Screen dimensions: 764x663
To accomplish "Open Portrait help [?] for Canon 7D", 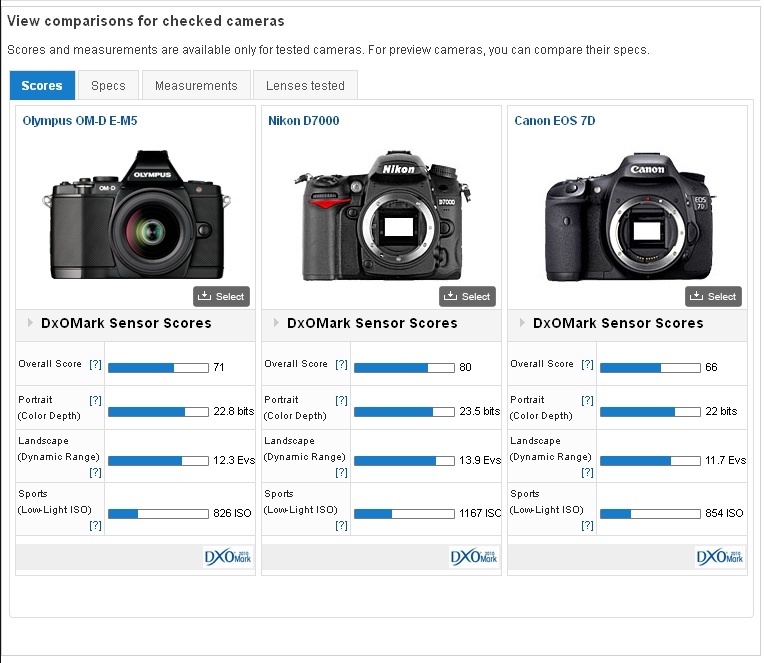I will click(x=588, y=400).
